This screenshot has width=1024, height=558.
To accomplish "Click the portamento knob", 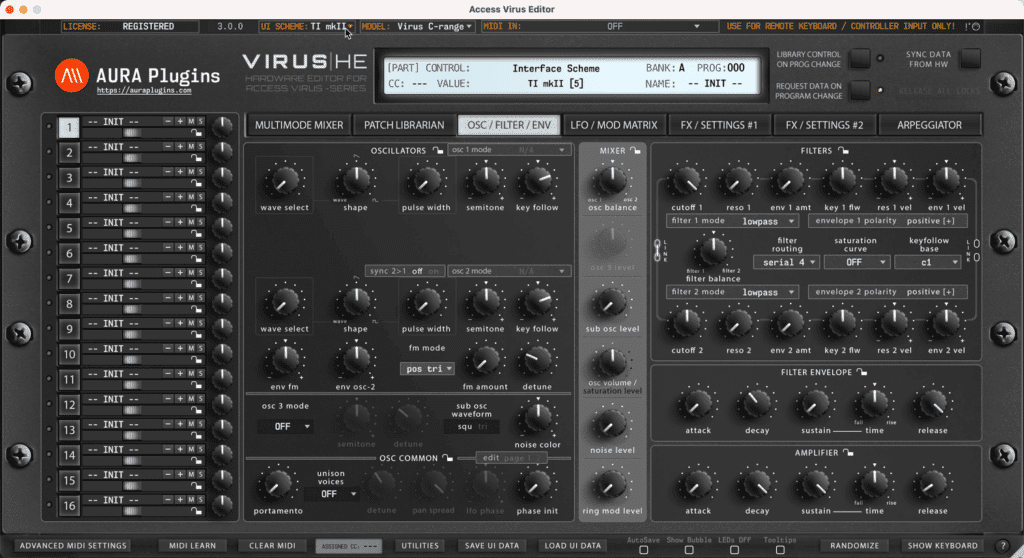I will click(278, 485).
